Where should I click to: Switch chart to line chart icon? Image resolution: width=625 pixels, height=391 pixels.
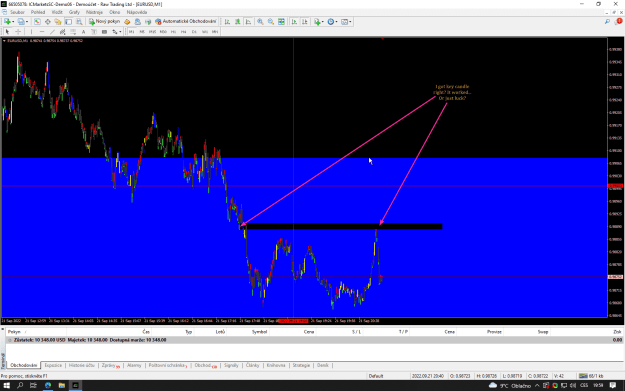pyautogui.click(x=248, y=22)
